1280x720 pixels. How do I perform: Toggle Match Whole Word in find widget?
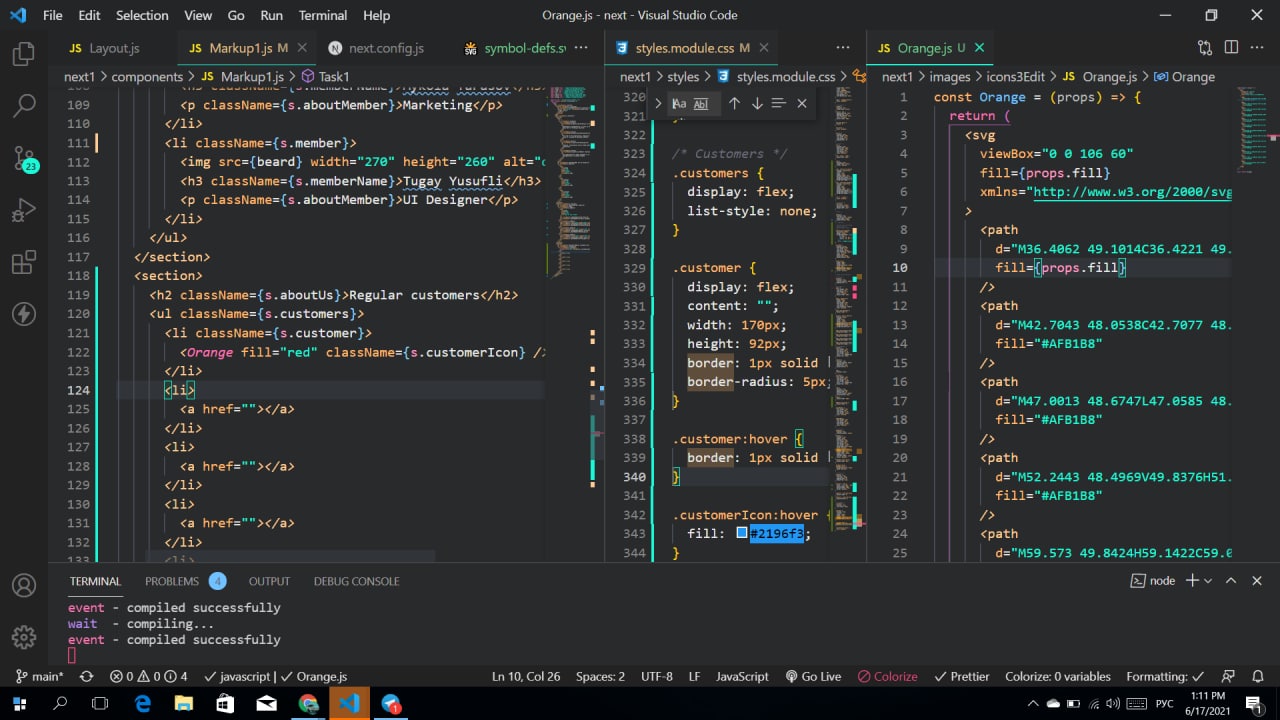point(701,103)
